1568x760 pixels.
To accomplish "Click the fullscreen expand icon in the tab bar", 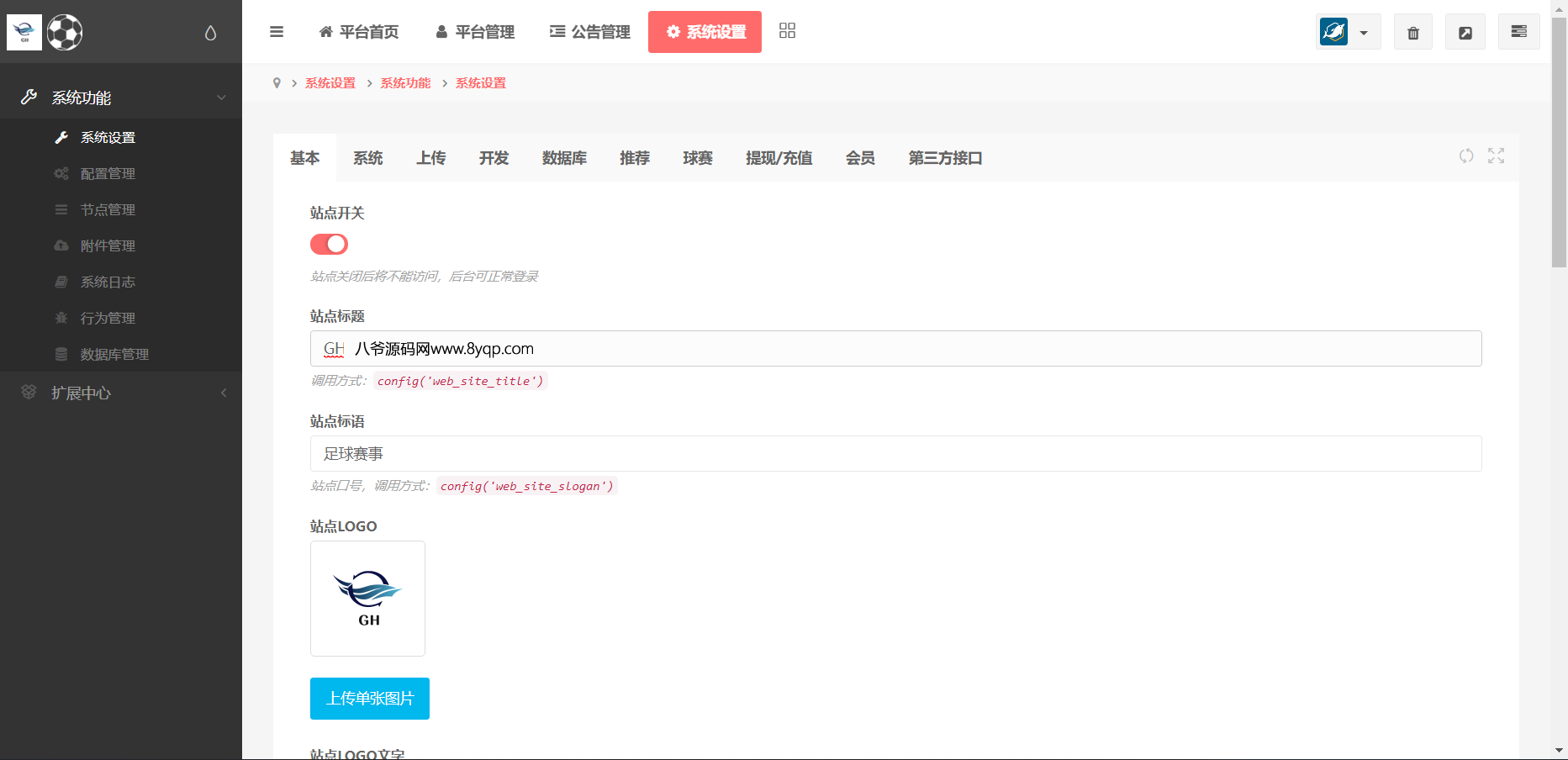I will tap(1496, 156).
